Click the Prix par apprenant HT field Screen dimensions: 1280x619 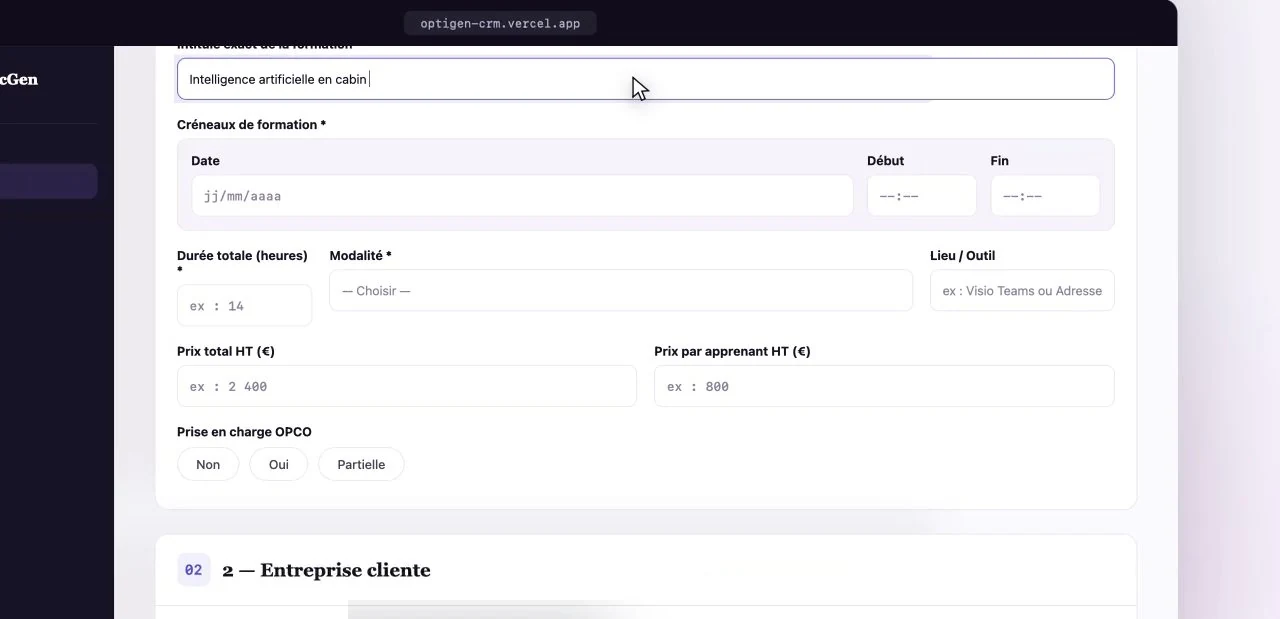click(884, 386)
